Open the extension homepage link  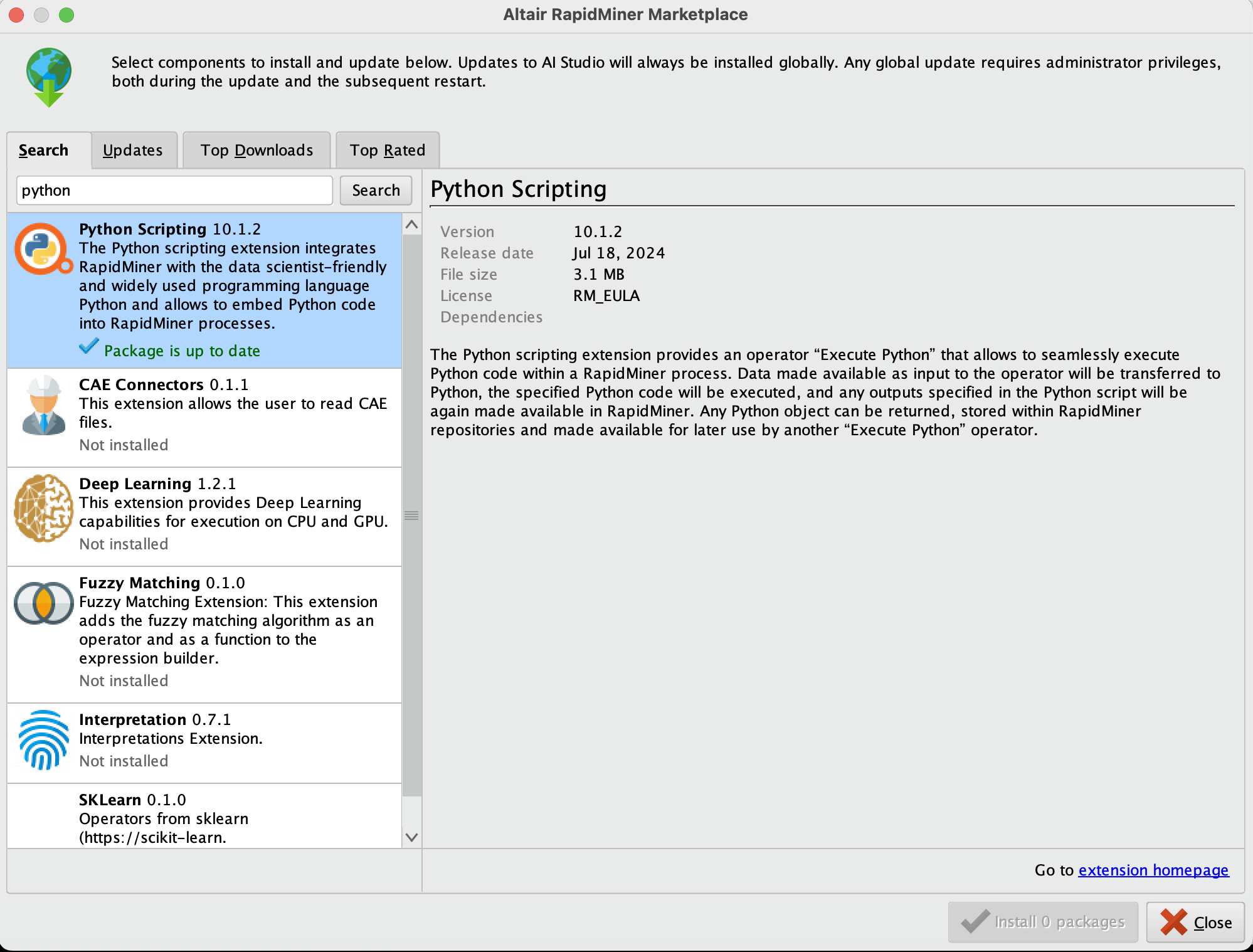point(1153,870)
